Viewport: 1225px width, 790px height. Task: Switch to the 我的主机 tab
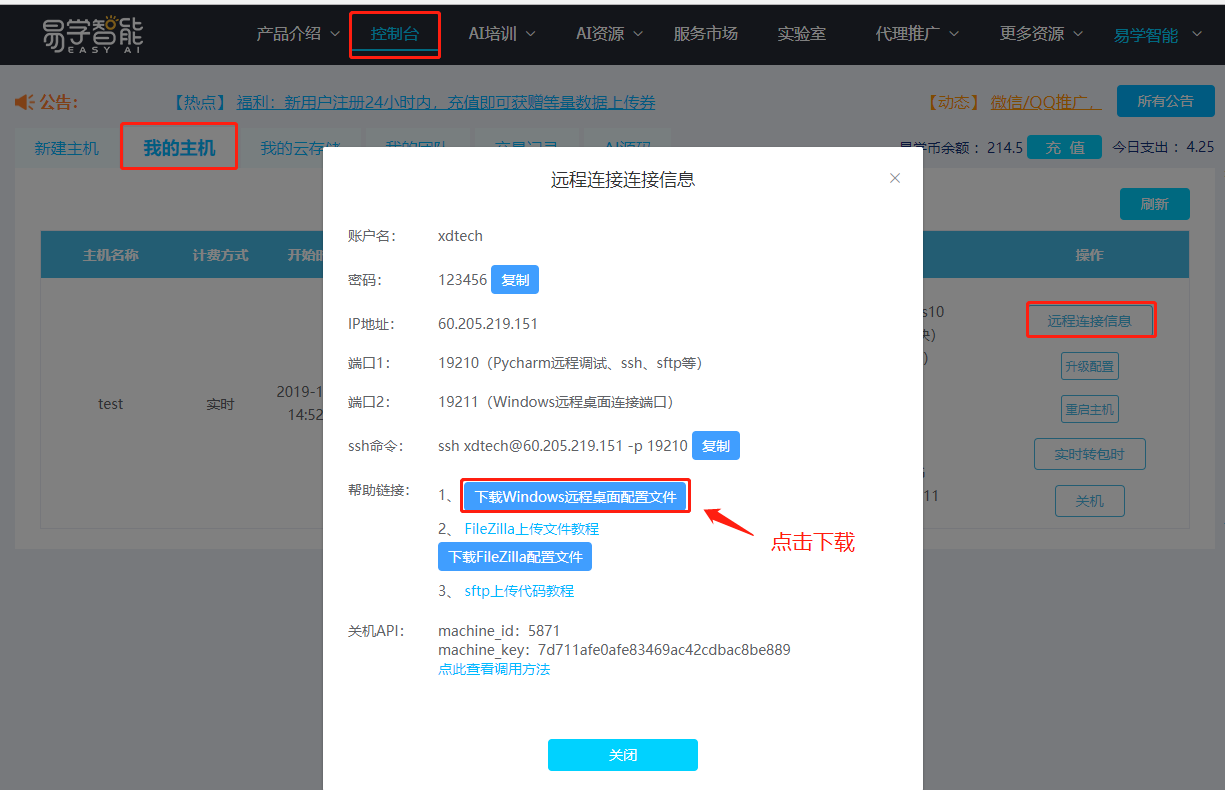click(x=178, y=146)
